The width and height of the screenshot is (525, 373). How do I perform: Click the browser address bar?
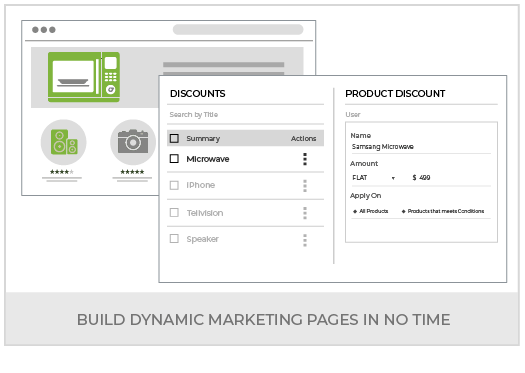coord(238,29)
